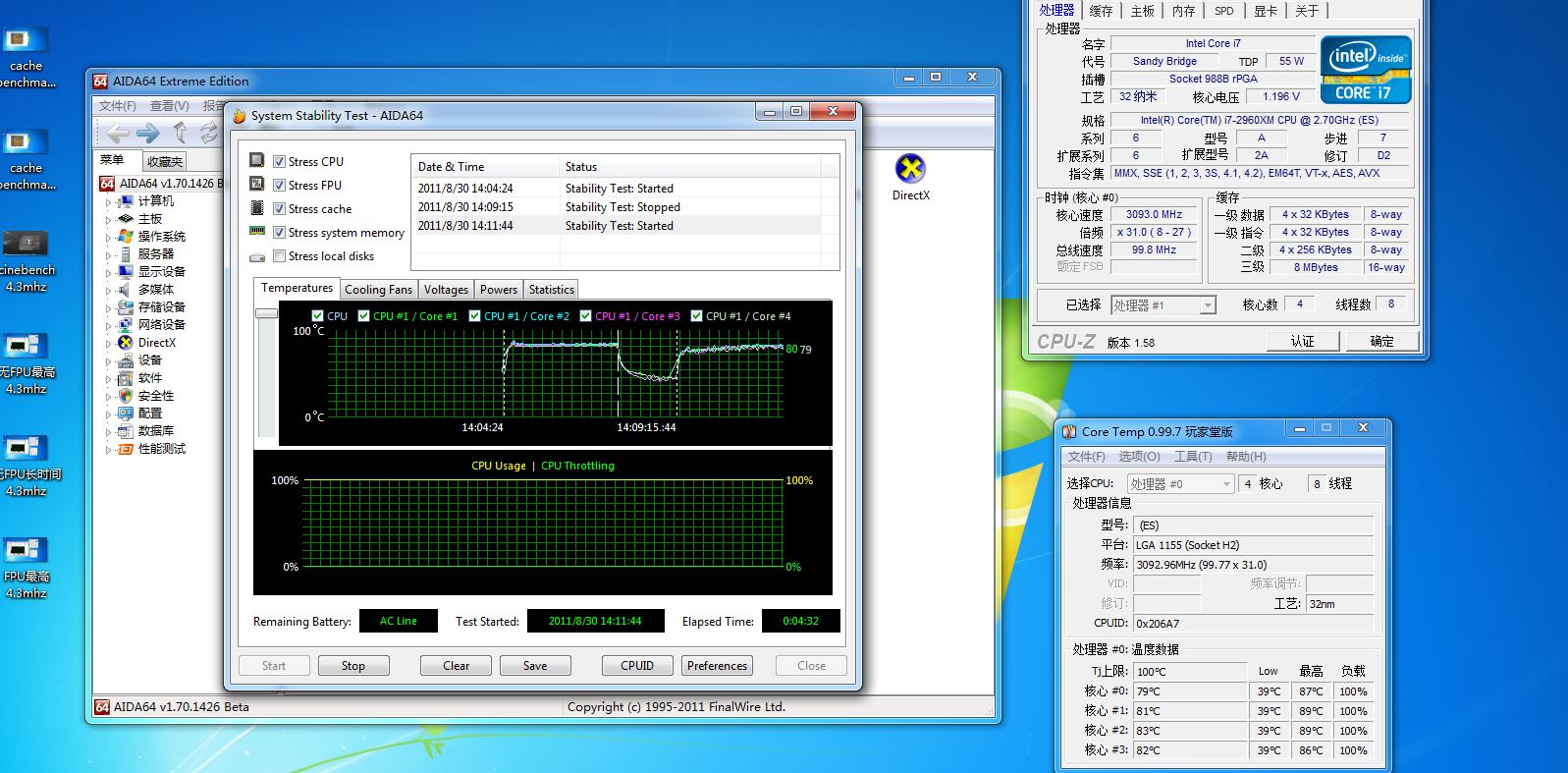Screen dimensions: 1568x773
Task: Switch to the Voltages tab
Action: [446, 290]
